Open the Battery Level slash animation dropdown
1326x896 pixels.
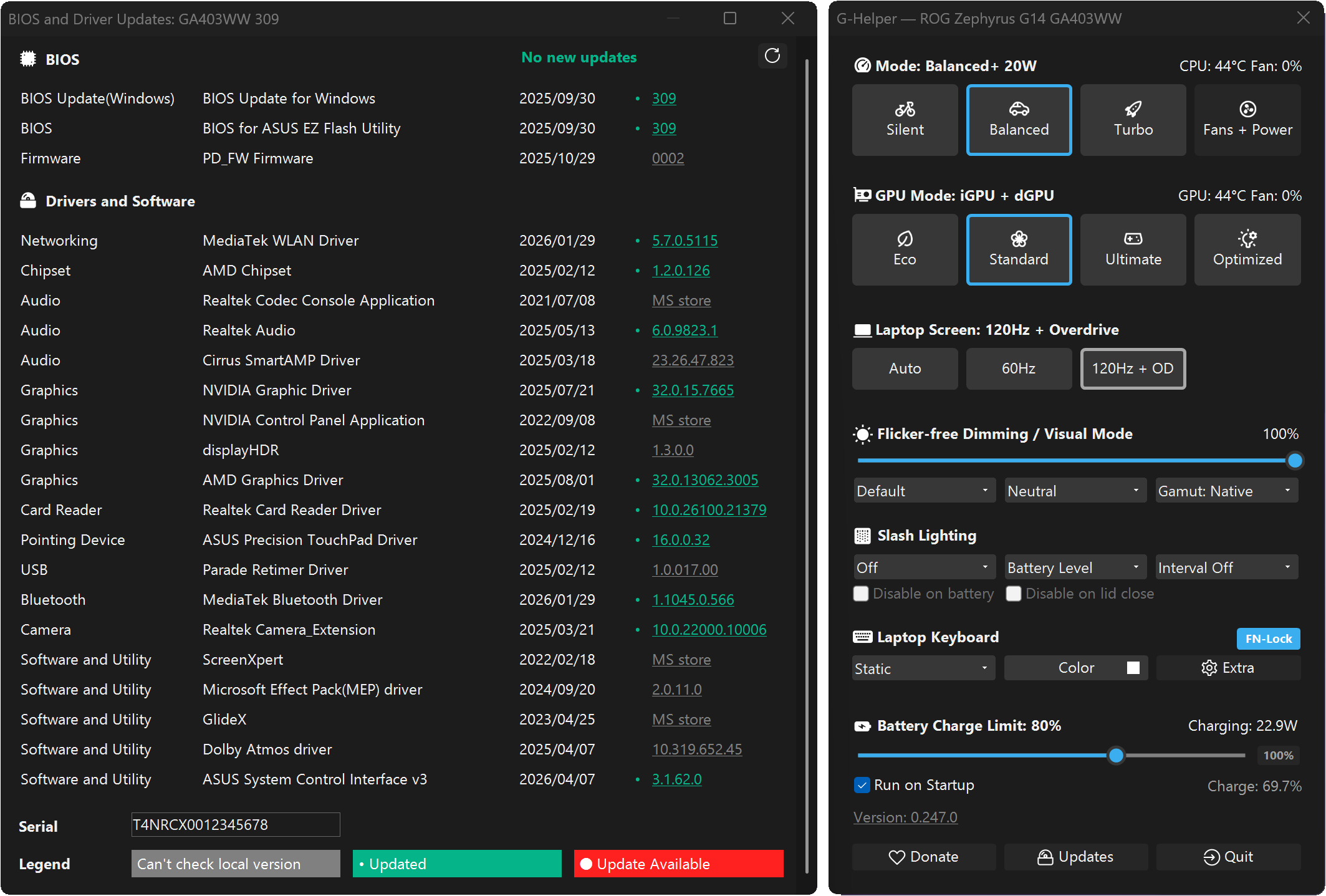tap(1075, 567)
